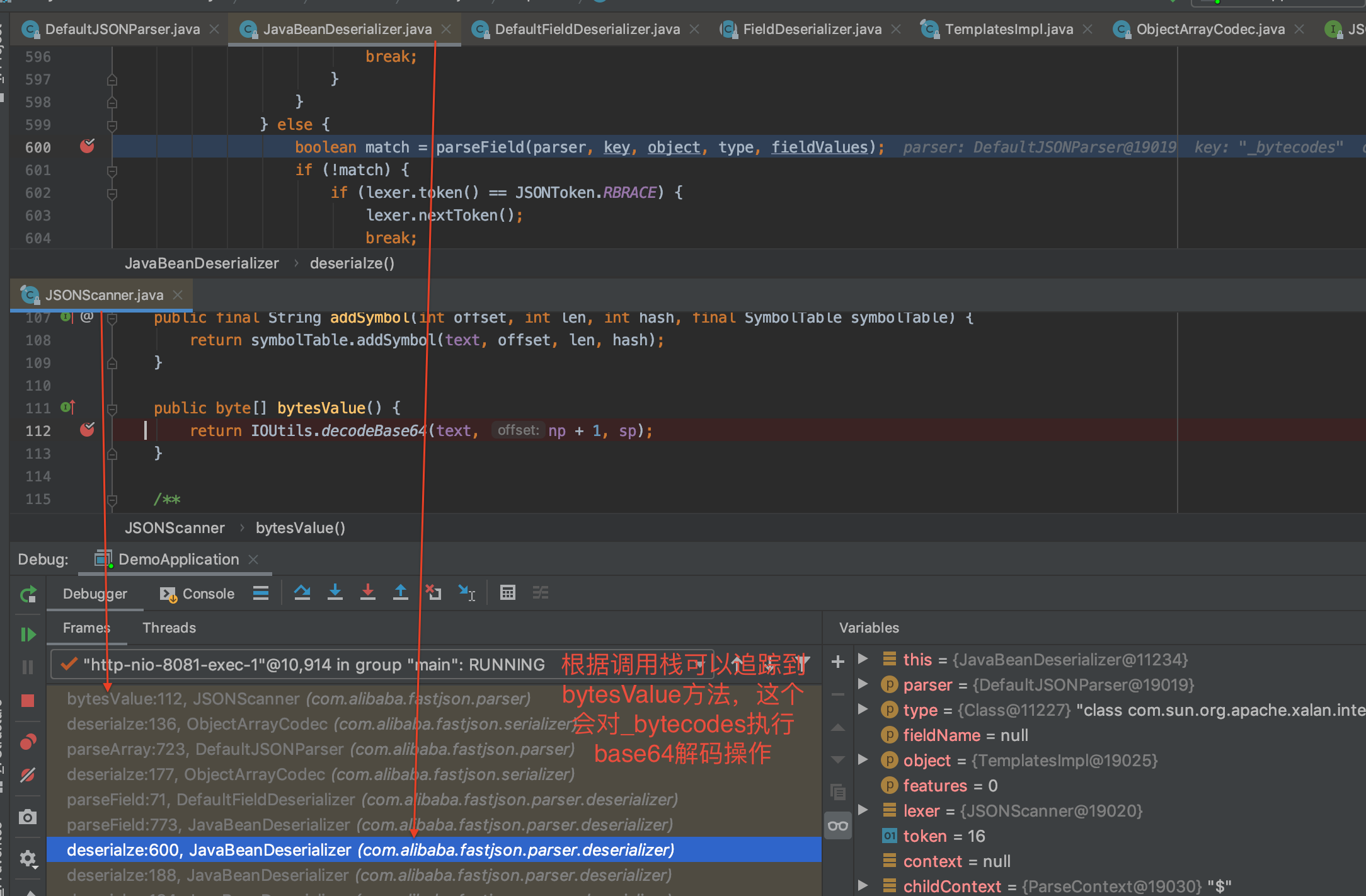
Task: Switch to DefaultJSONParser.java tab
Action: click(122, 29)
